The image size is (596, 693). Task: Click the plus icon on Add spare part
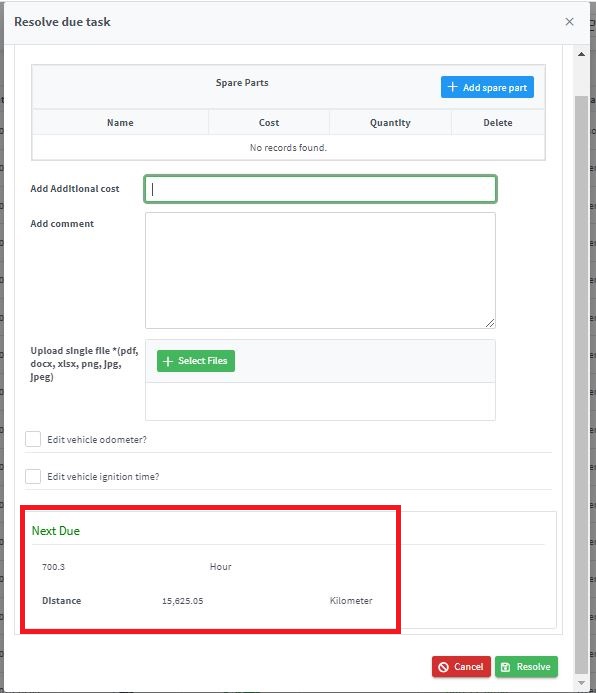pos(452,87)
